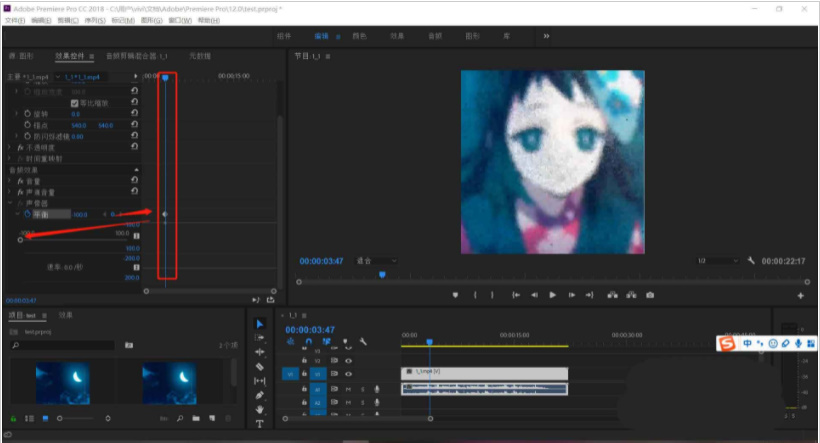Click the Export Frame camera icon
The image size is (820, 443).
tap(650, 295)
